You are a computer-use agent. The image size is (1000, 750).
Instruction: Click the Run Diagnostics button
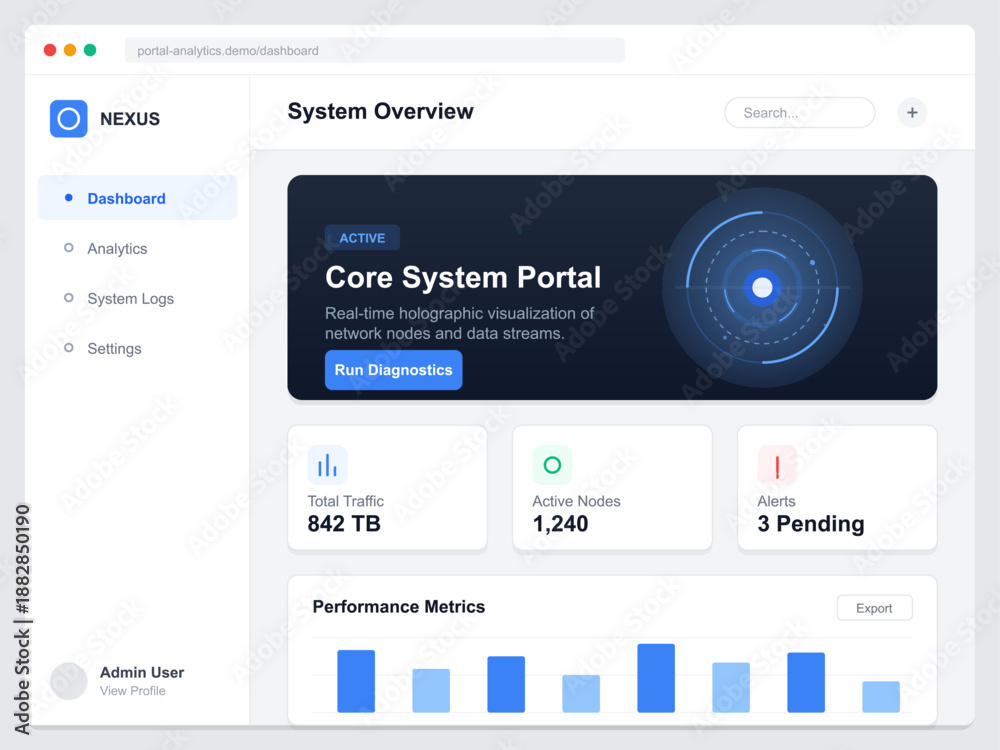[393, 370]
